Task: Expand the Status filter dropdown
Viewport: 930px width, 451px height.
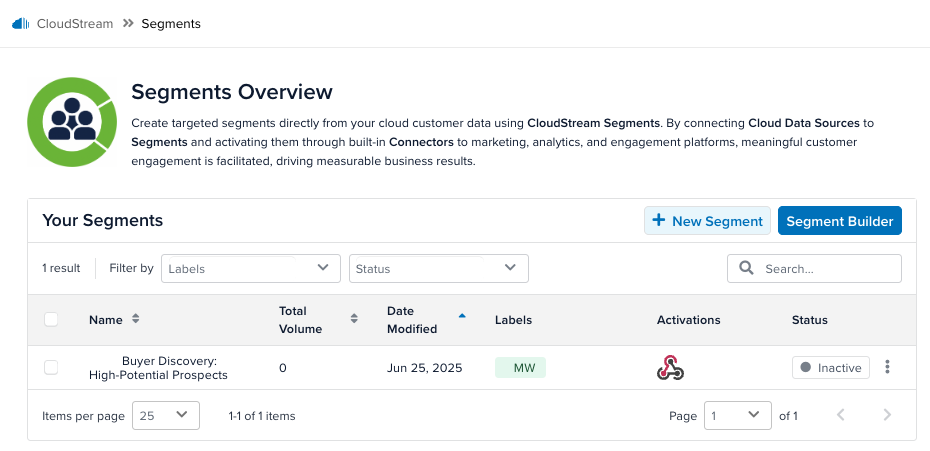Action: 438,268
